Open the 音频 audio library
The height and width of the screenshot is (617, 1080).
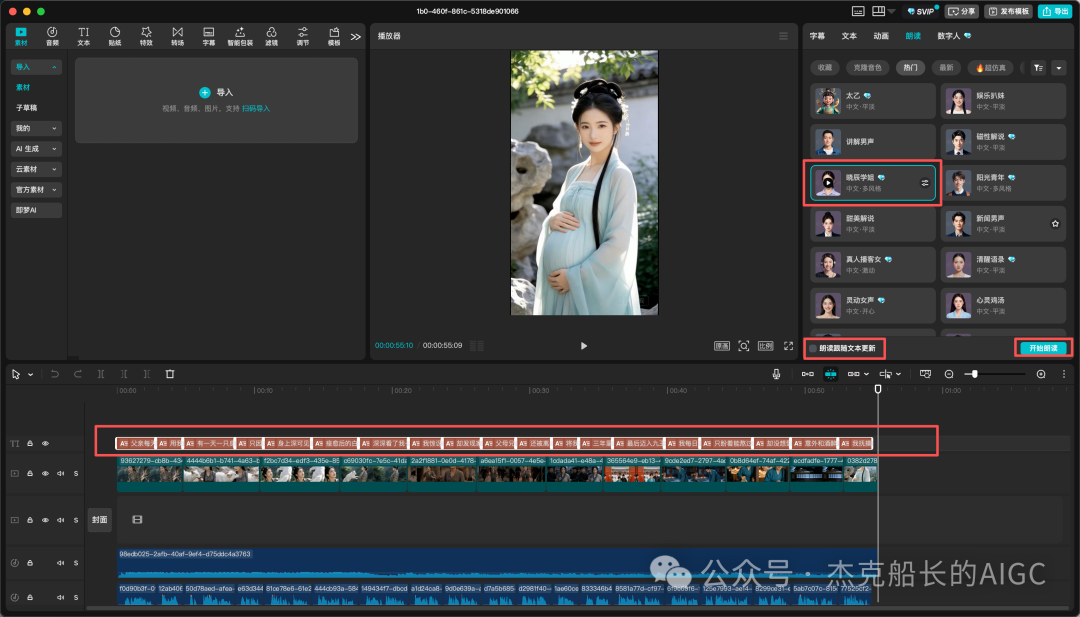tap(52, 36)
